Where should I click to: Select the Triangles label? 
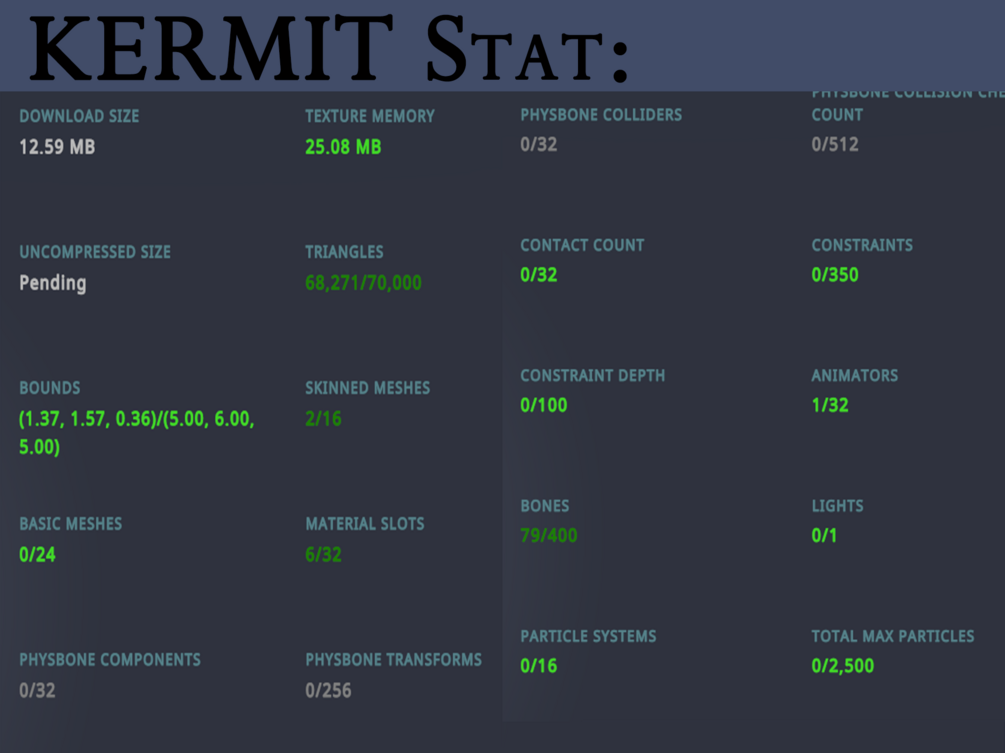[x=344, y=252]
